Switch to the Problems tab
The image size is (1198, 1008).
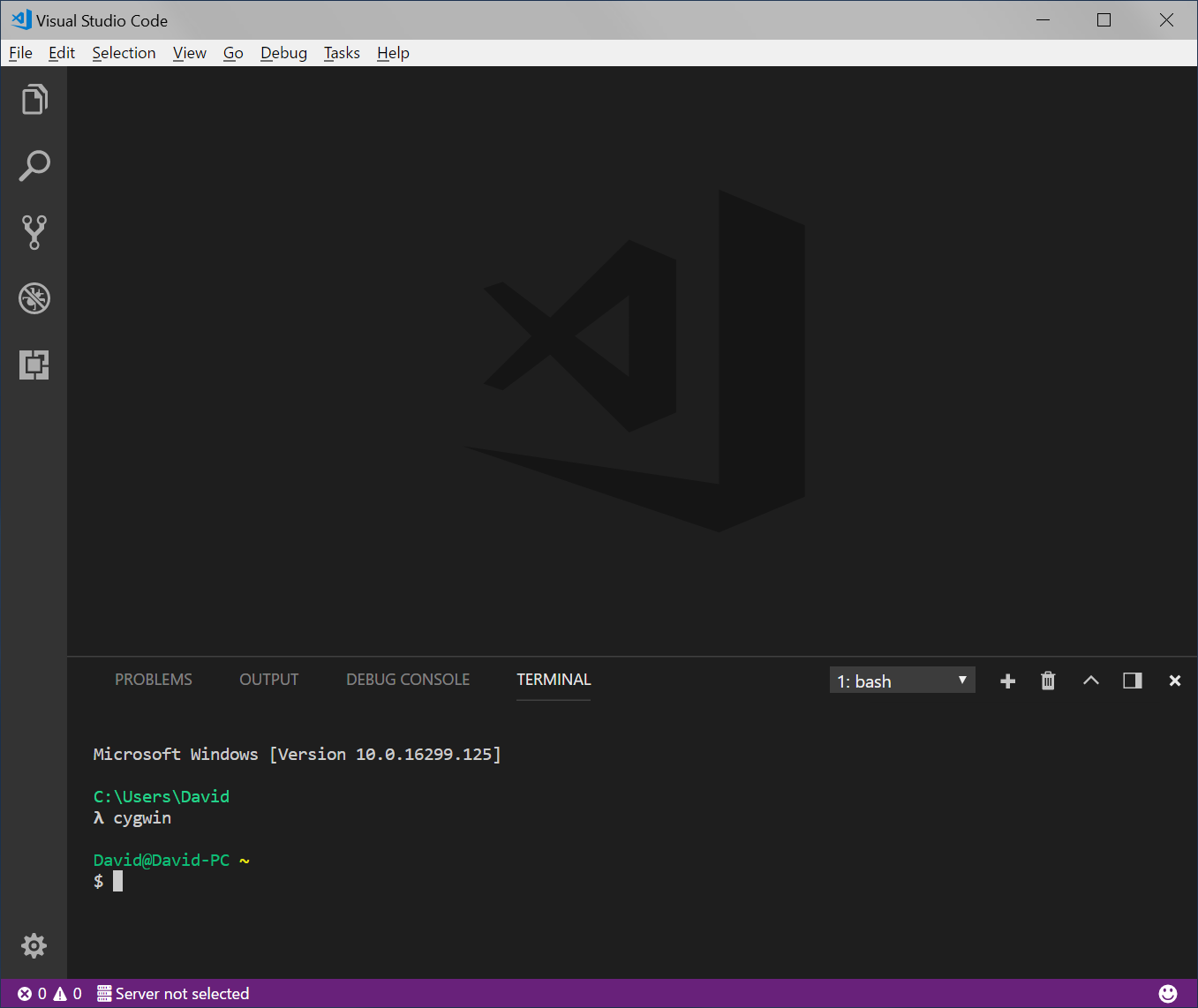coord(153,679)
